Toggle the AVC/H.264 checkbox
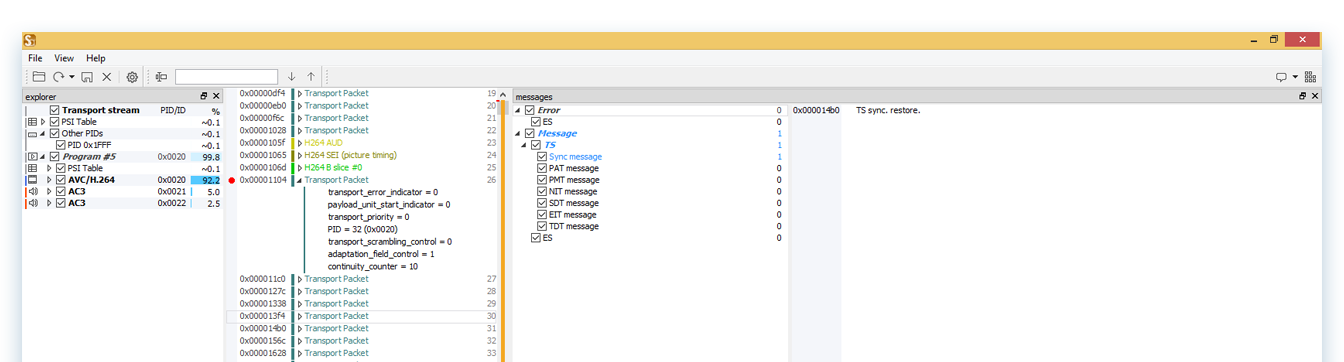1344x362 pixels. point(61,180)
